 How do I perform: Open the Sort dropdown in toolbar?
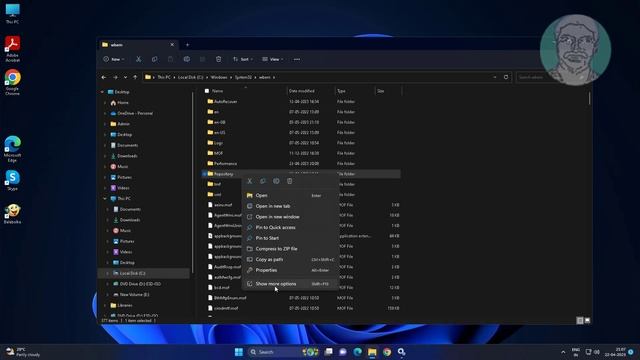243,59
